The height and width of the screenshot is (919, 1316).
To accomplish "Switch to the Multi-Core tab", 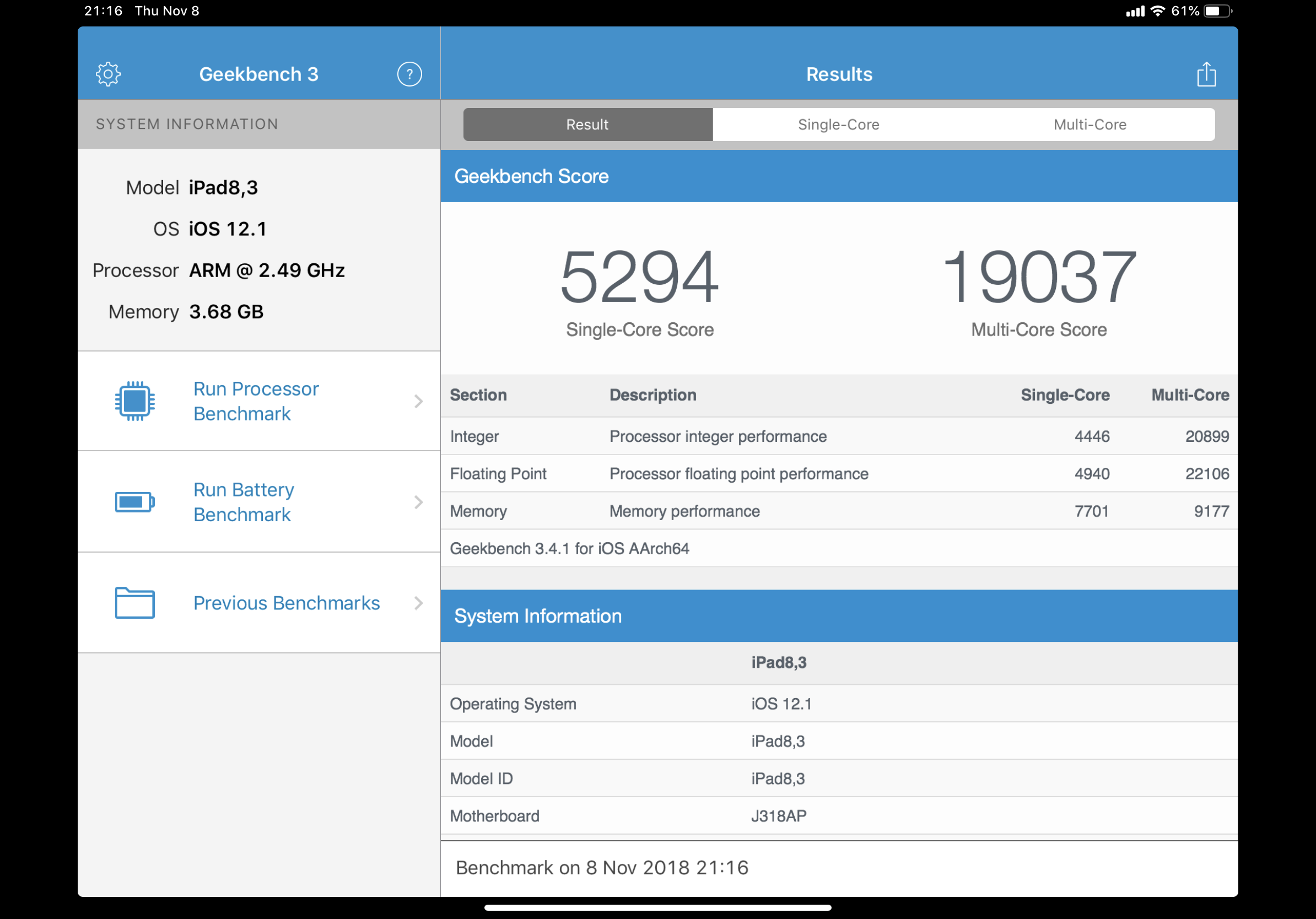I will (1090, 125).
